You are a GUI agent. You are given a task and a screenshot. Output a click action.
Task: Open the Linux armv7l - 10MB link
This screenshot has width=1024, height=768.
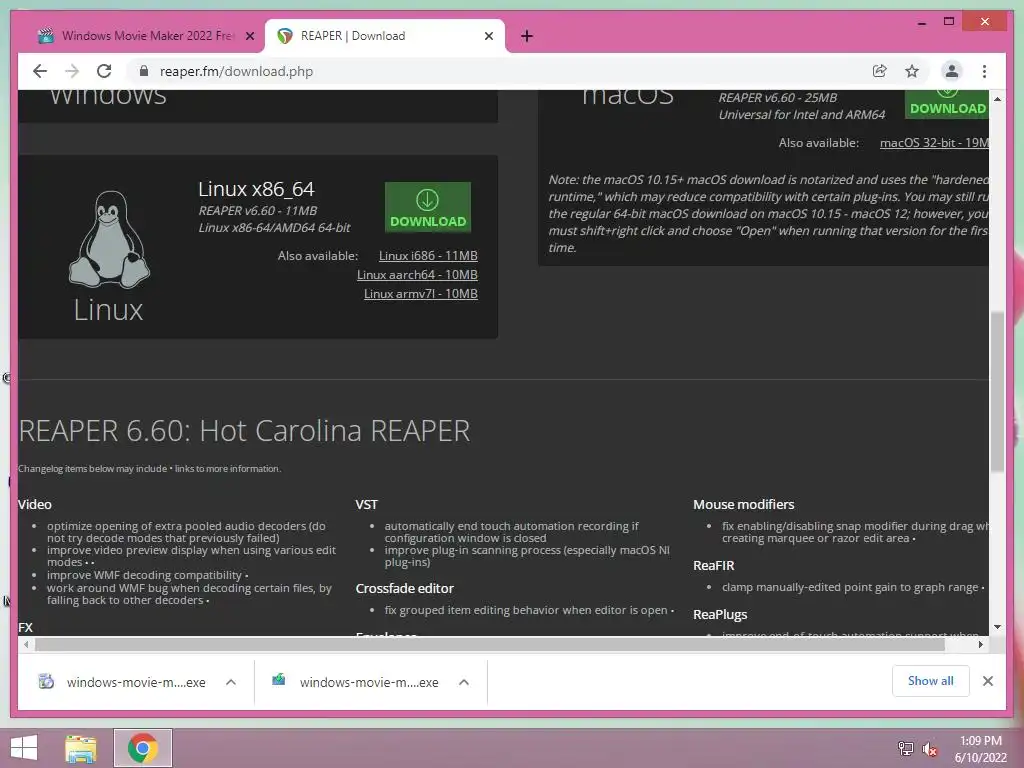click(x=421, y=294)
